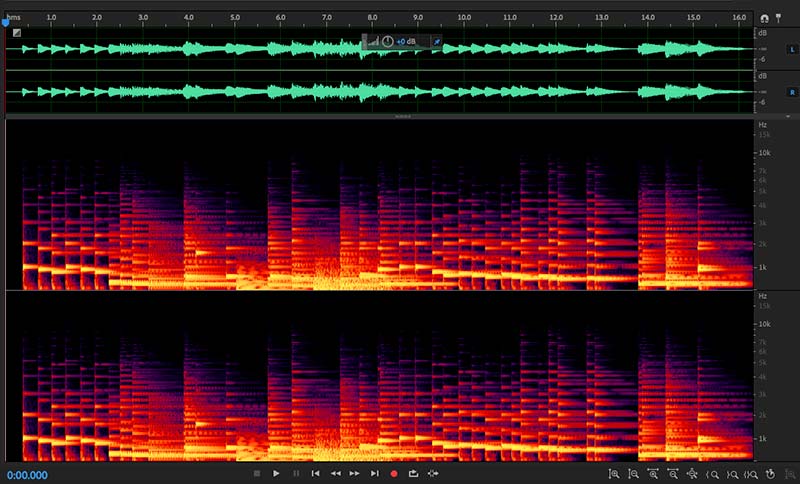
Task: Click the blue playhead marker at start
Action: click(6, 22)
